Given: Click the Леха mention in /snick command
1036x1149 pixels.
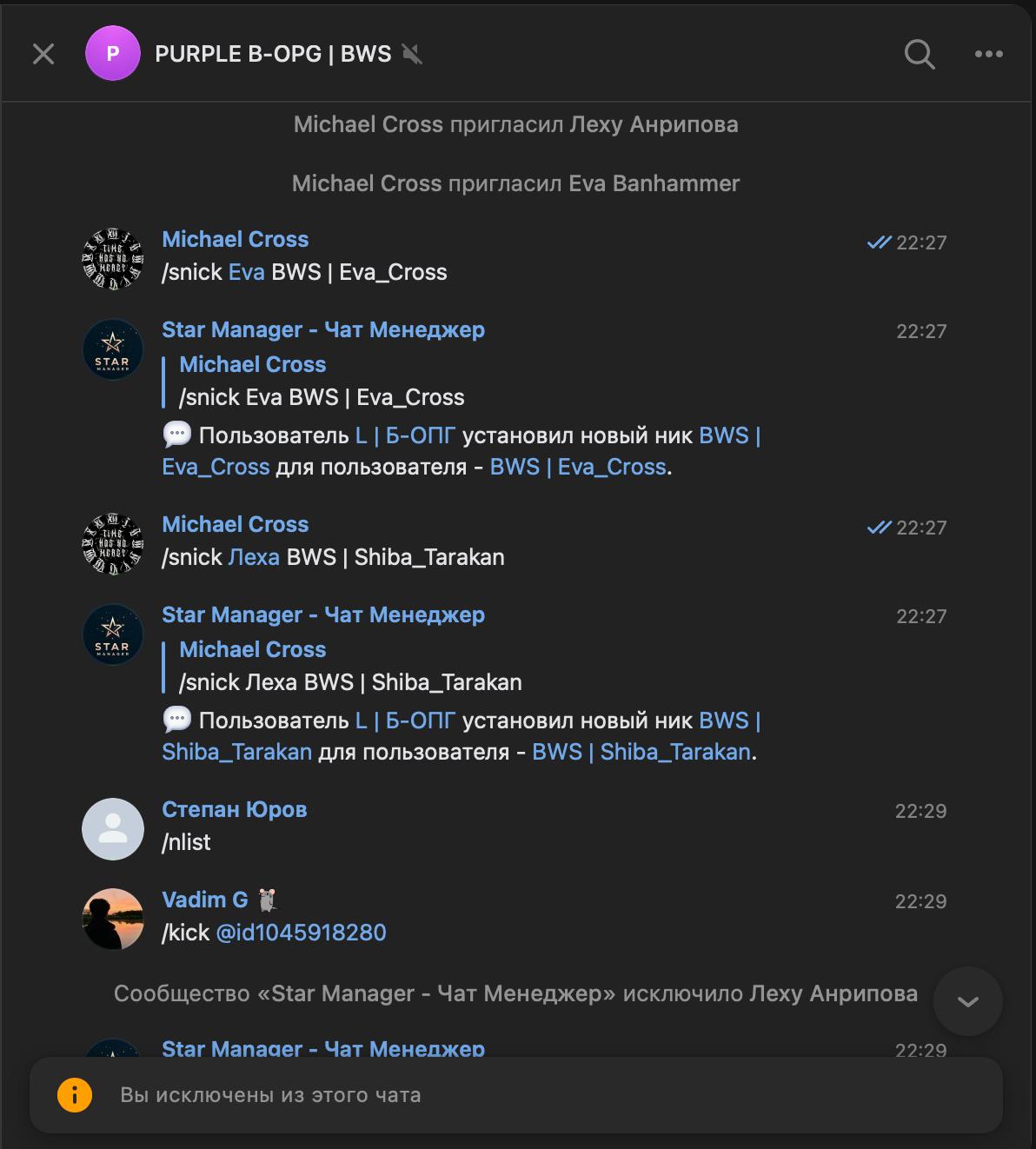Looking at the screenshot, I should click(x=254, y=557).
